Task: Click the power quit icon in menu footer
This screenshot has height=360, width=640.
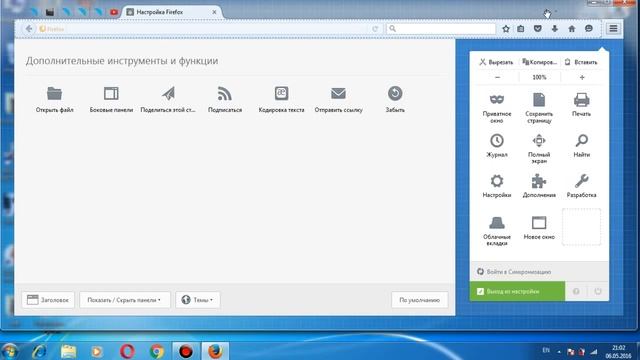Action: [x=598, y=291]
